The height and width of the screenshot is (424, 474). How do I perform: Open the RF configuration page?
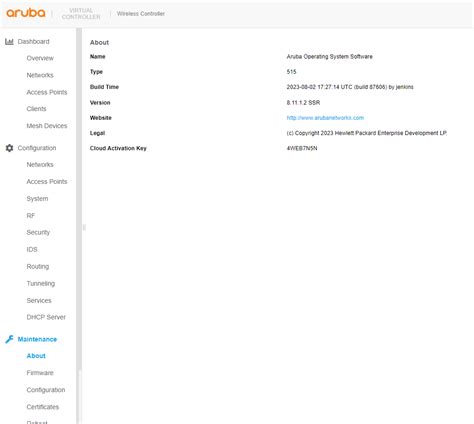pyautogui.click(x=31, y=216)
